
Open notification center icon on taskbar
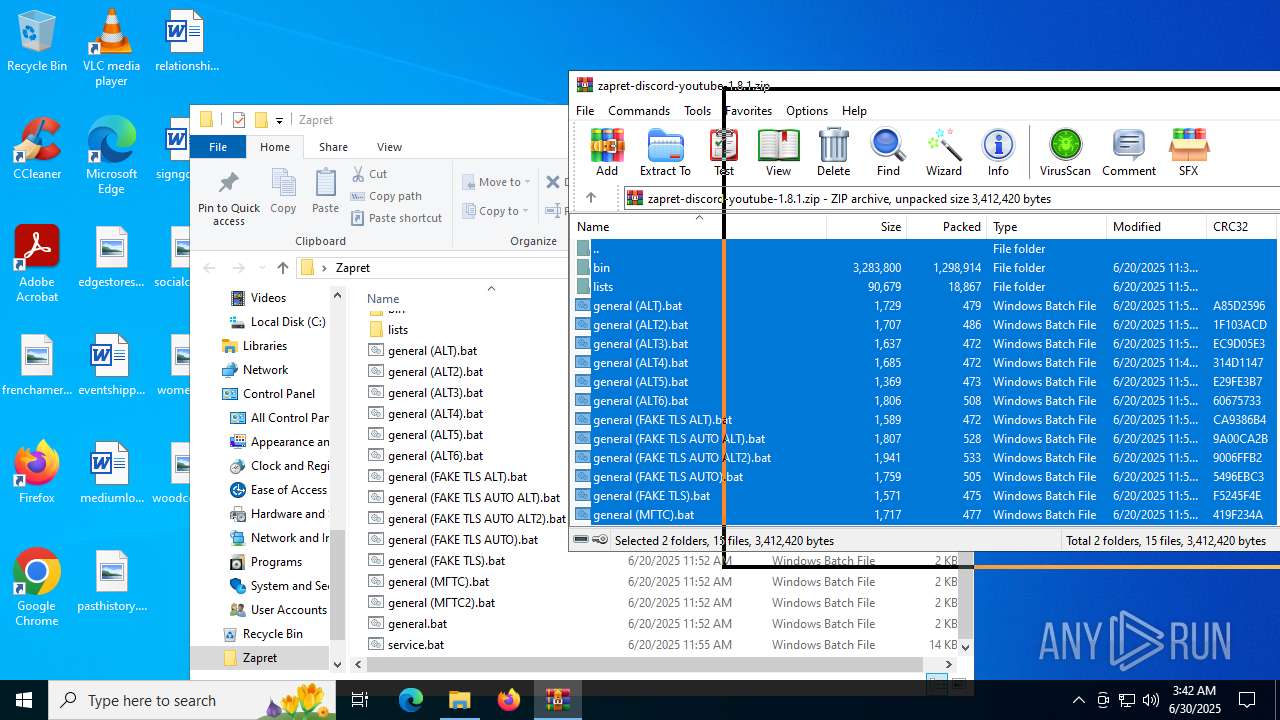click(1247, 700)
